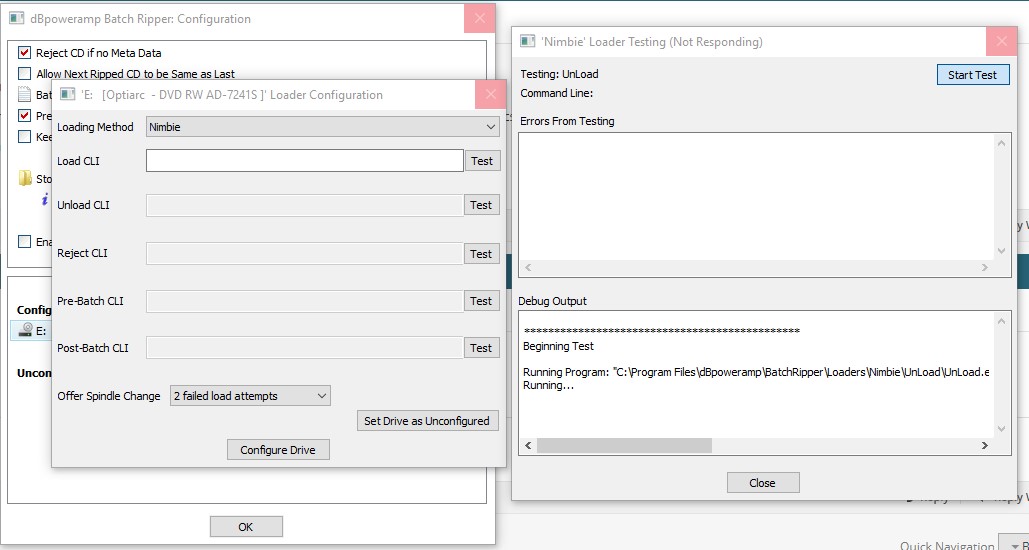Test the Reject CLI command
This screenshot has height=550, width=1029.
pos(482,253)
